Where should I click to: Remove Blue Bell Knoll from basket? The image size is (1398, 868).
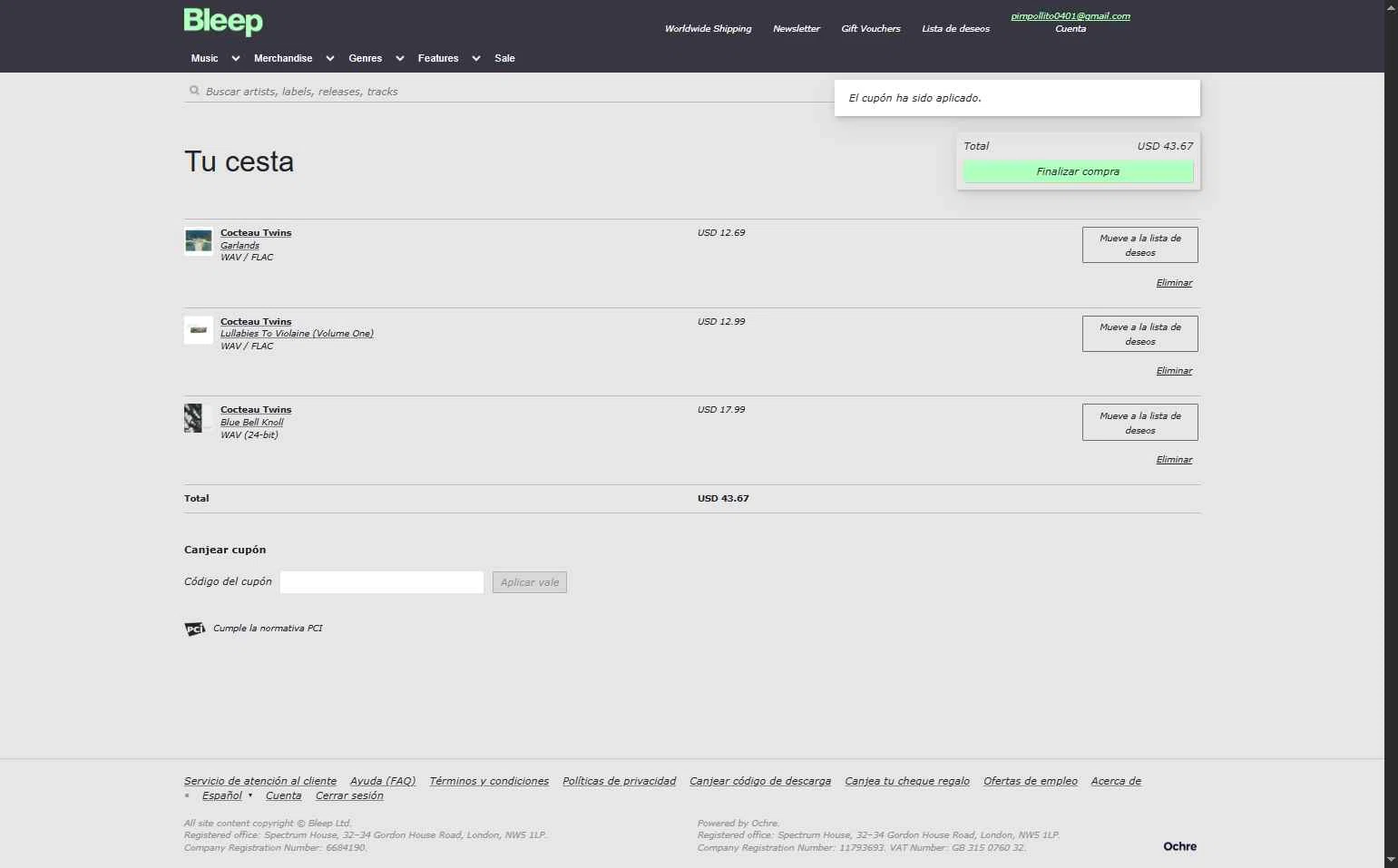pos(1174,460)
